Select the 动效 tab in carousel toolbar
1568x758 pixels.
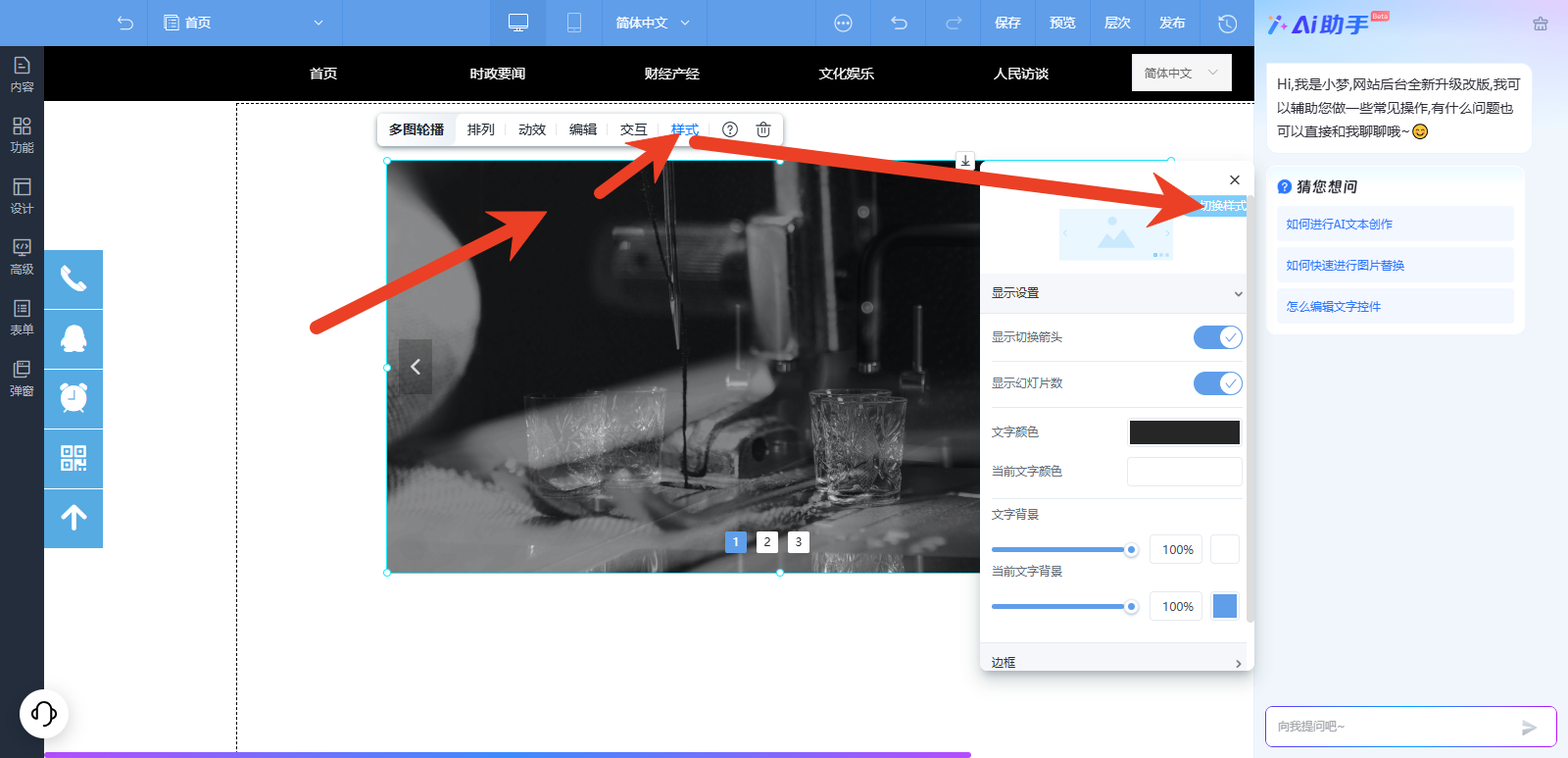click(532, 129)
